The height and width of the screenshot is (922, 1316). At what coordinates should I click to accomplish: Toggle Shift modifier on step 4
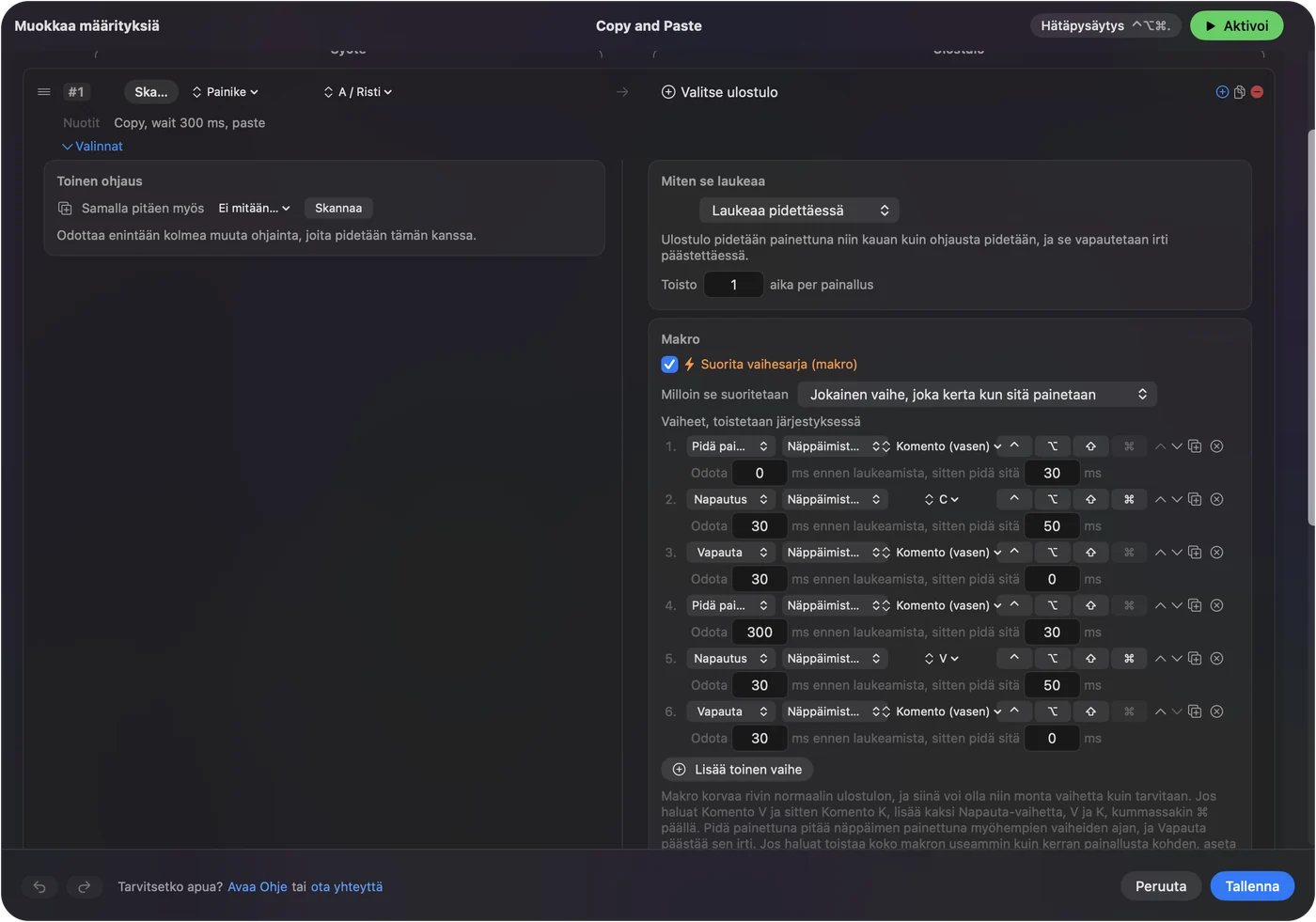[1090, 605]
